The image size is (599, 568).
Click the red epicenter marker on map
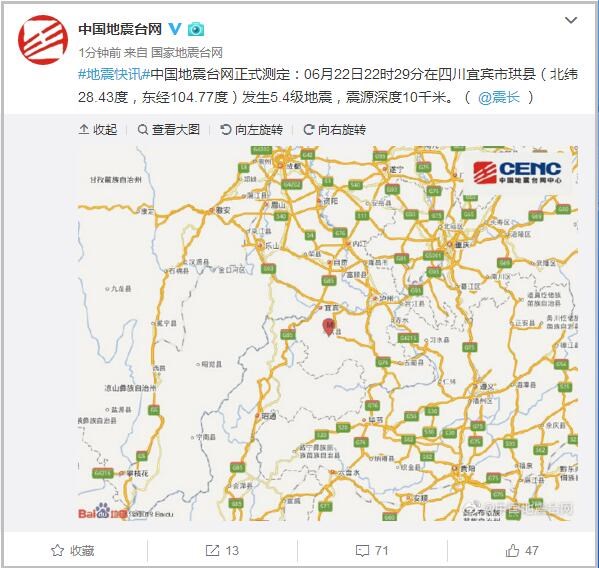tap(329, 327)
